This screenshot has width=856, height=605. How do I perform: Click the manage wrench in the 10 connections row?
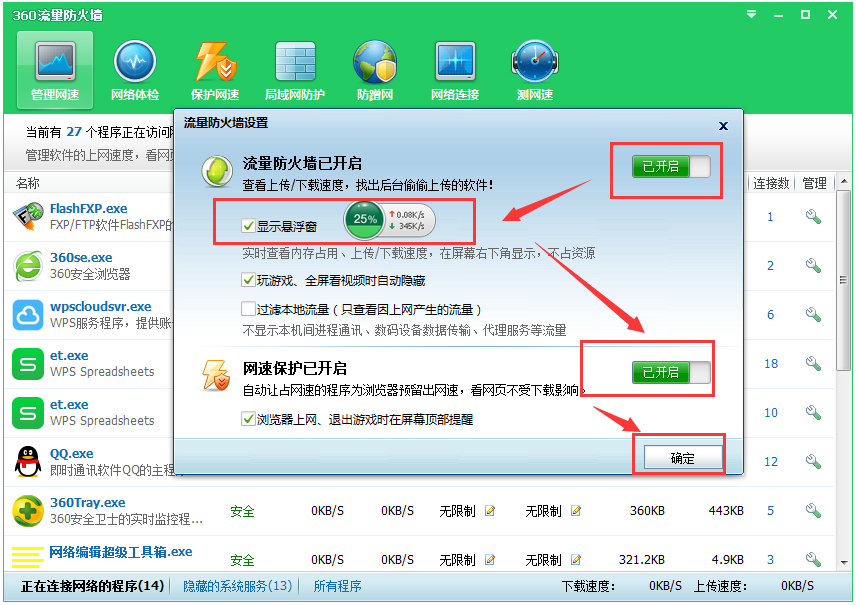pyautogui.click(x=813, y=413)
